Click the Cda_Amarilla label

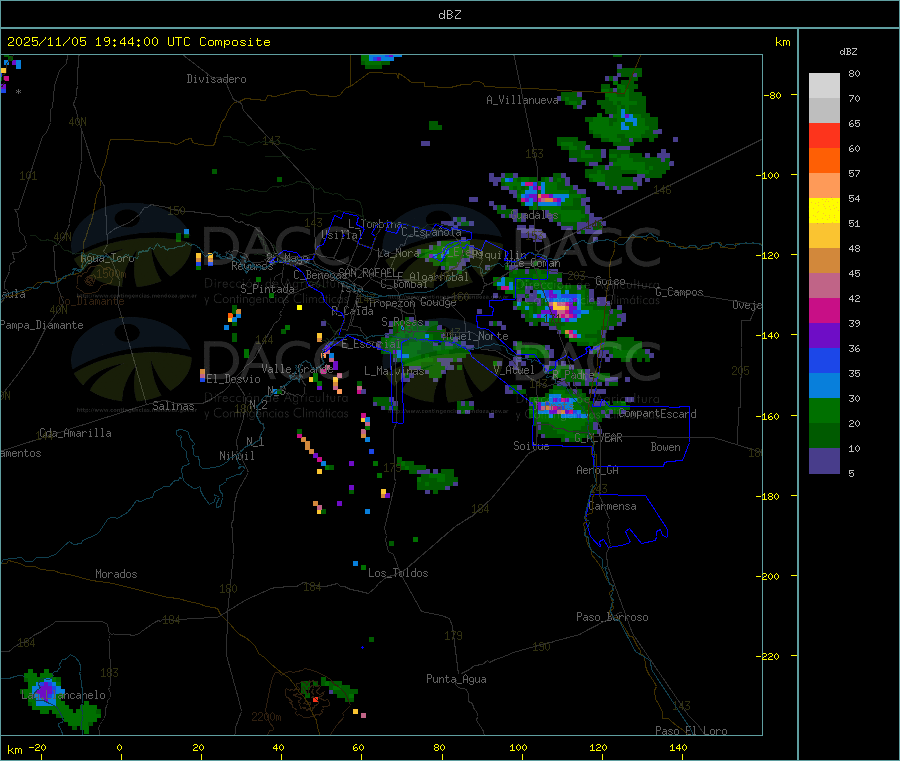pos(75,433)
